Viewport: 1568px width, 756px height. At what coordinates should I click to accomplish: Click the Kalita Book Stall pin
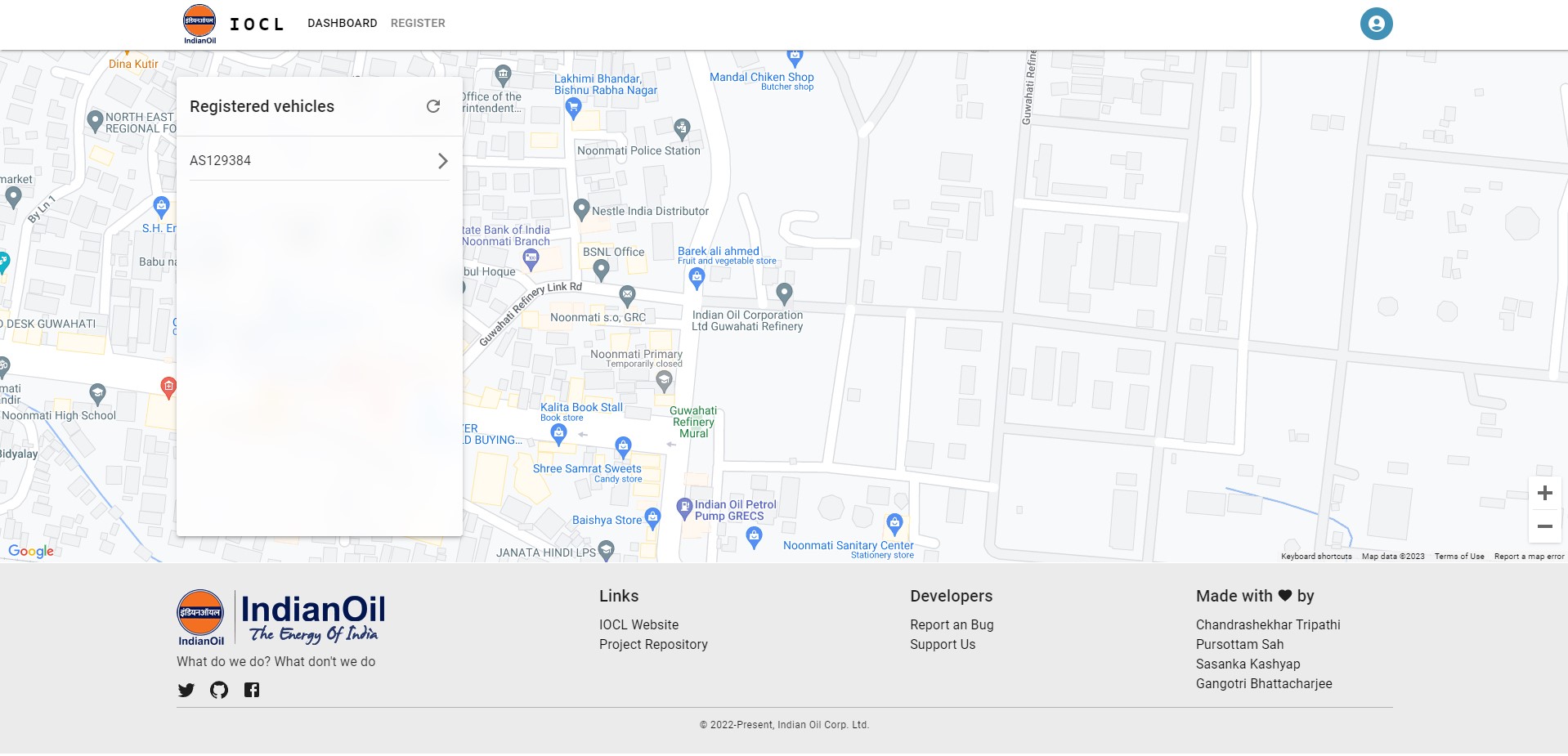point(558,433)
